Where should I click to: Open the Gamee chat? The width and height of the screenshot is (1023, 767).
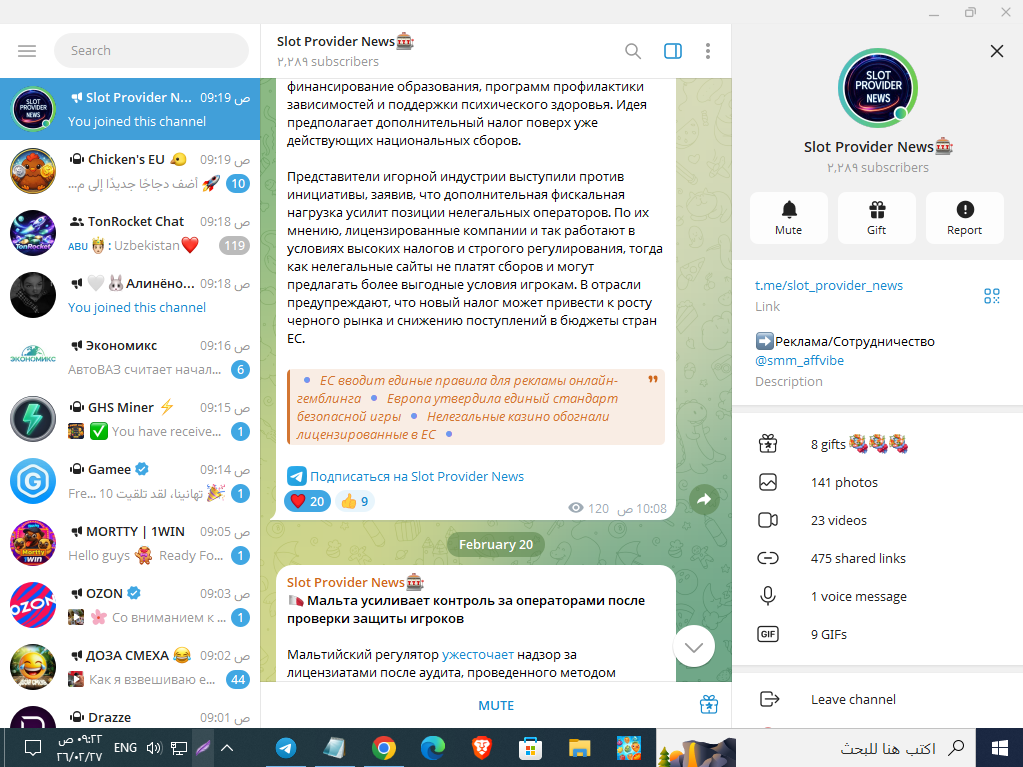click(130, 481)
